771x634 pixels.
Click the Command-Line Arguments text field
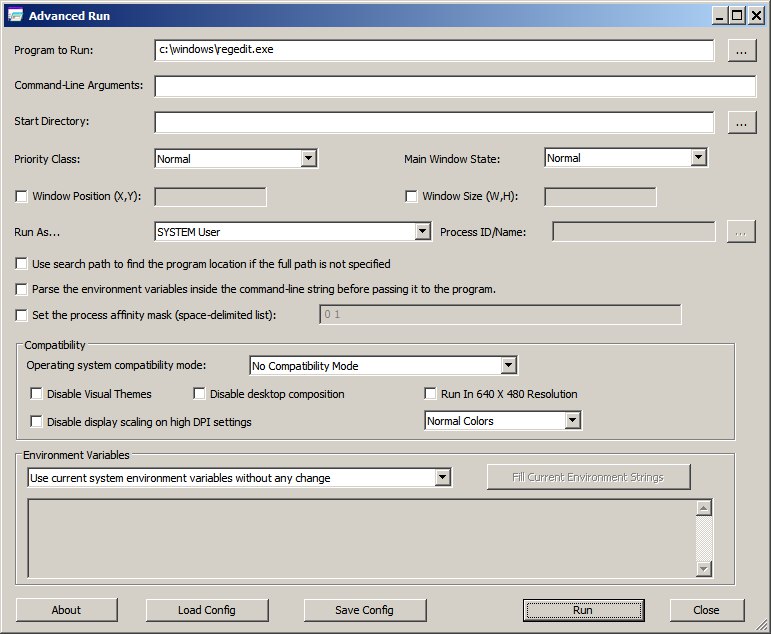(x=455, y=86)
